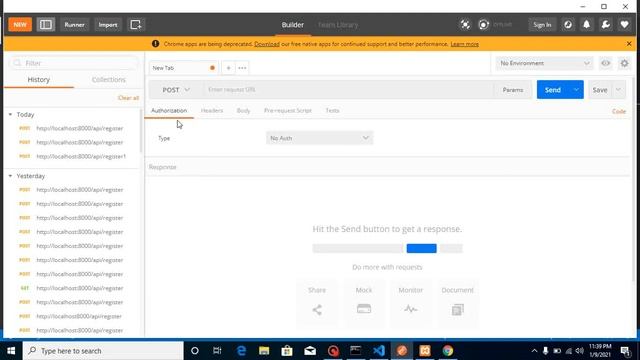Focus the sidebar Filter field
The height and width of the screenshot is (360, 640).
pyautogui.click(x=74, y=63)
